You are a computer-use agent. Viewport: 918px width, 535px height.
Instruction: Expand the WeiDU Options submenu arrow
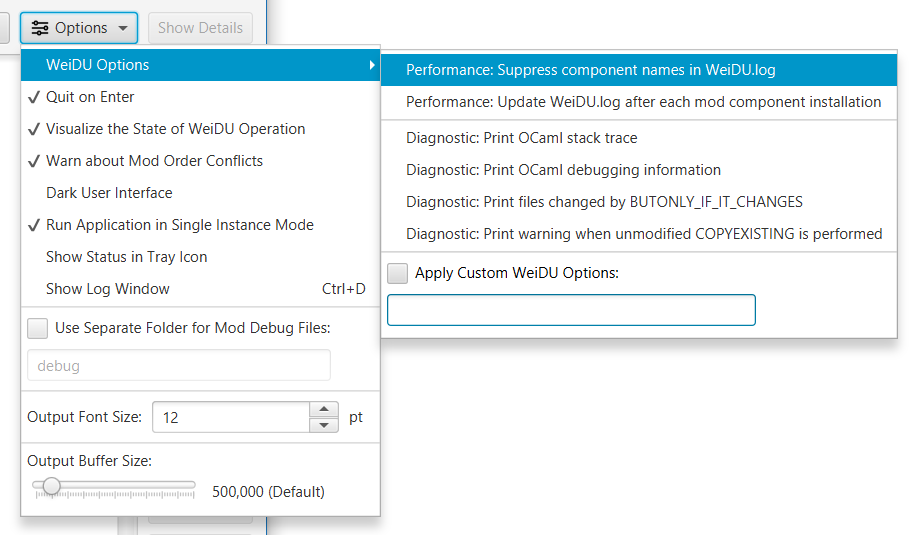[372, 65]
